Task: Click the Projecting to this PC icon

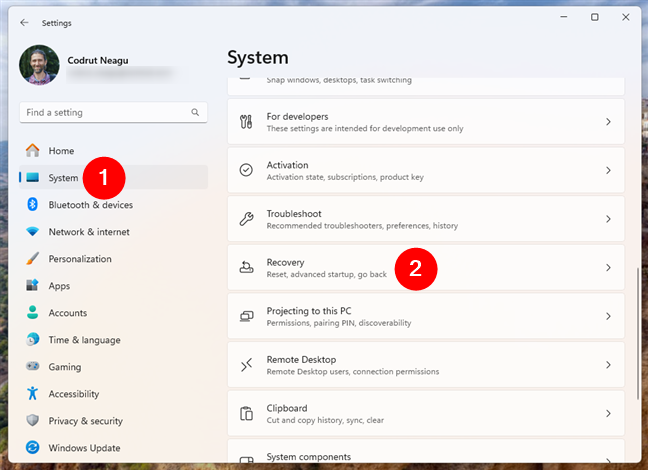Action: [246, 316]
